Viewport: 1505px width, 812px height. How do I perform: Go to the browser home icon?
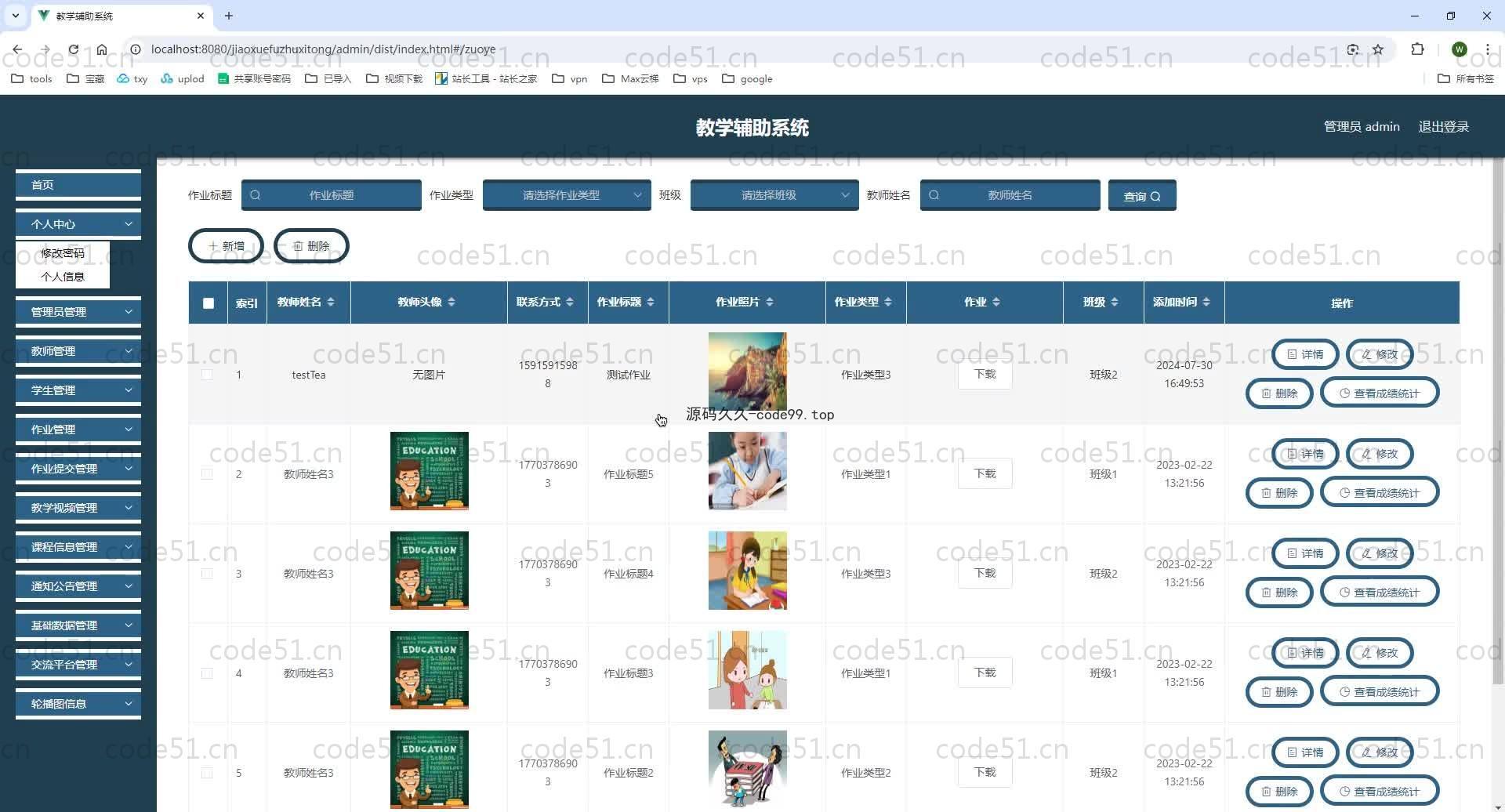click(102, 49)
